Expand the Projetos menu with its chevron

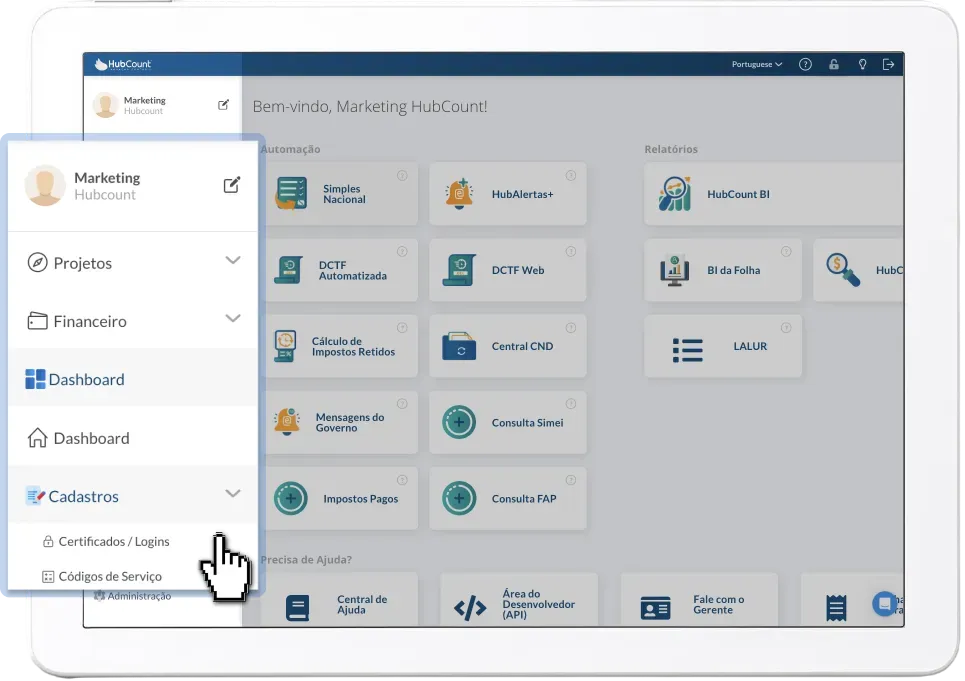click(233, 260)
